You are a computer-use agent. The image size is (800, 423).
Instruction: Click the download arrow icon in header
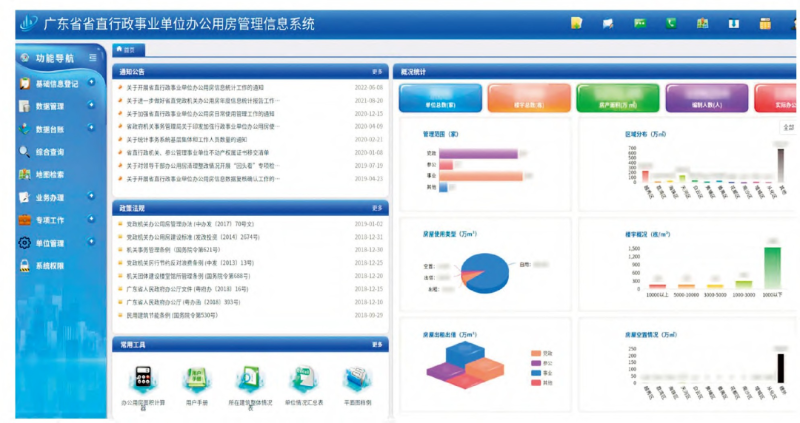pyautogui.click(x=733, y=22)
